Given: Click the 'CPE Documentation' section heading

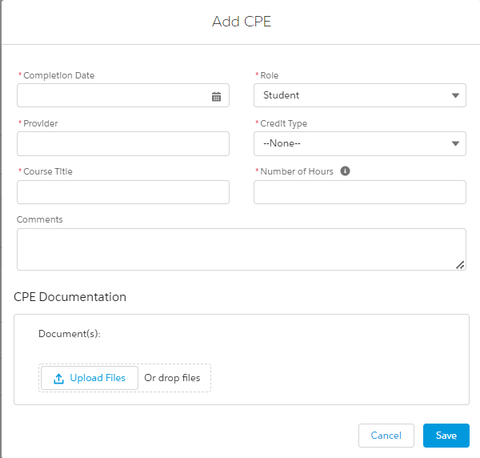Looking at the screenshot, I should tap(70, 297).
